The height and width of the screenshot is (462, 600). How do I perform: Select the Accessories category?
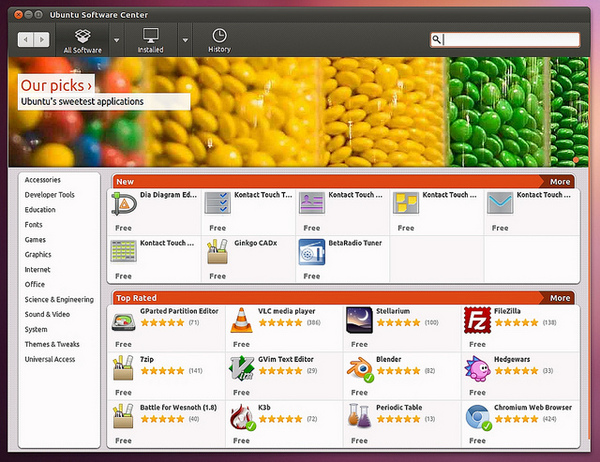[x=42, y=180]
